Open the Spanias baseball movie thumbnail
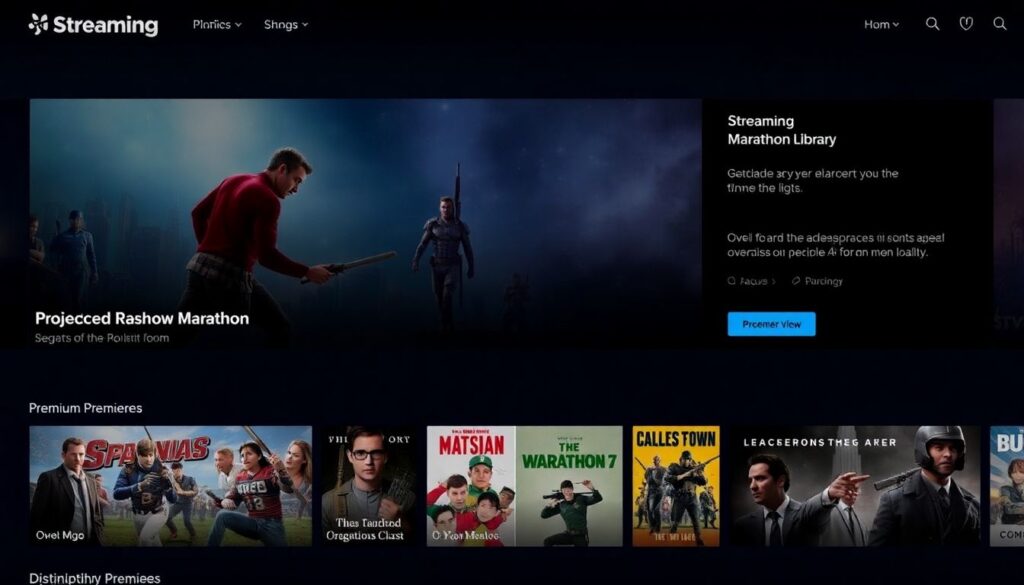The width and height of the screenshot is (1024, 585). (170, 486)
